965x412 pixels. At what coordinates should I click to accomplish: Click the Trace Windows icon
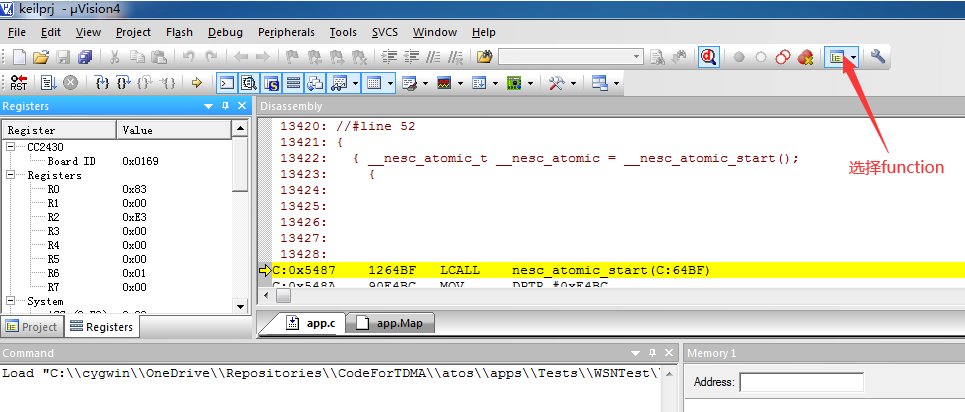(479, 83)
